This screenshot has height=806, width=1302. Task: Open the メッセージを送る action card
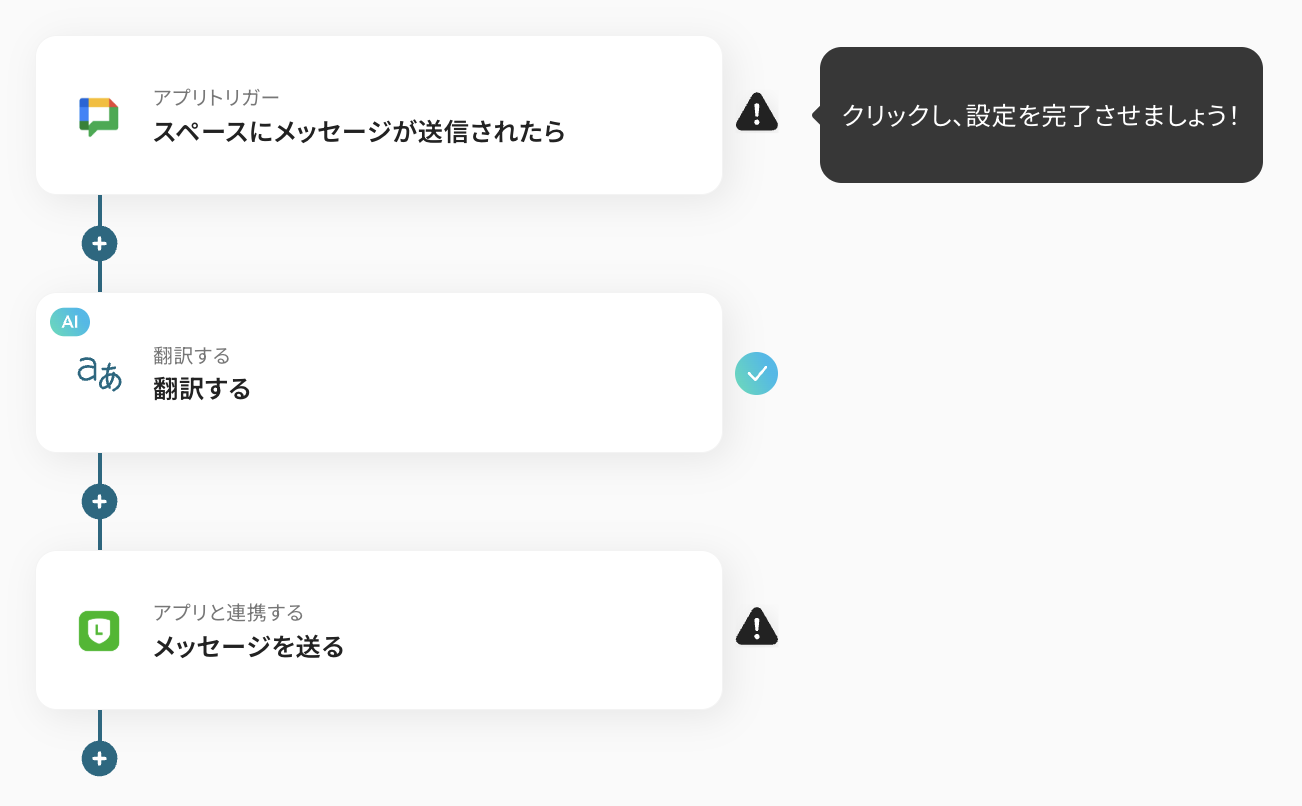pos(378,630)
